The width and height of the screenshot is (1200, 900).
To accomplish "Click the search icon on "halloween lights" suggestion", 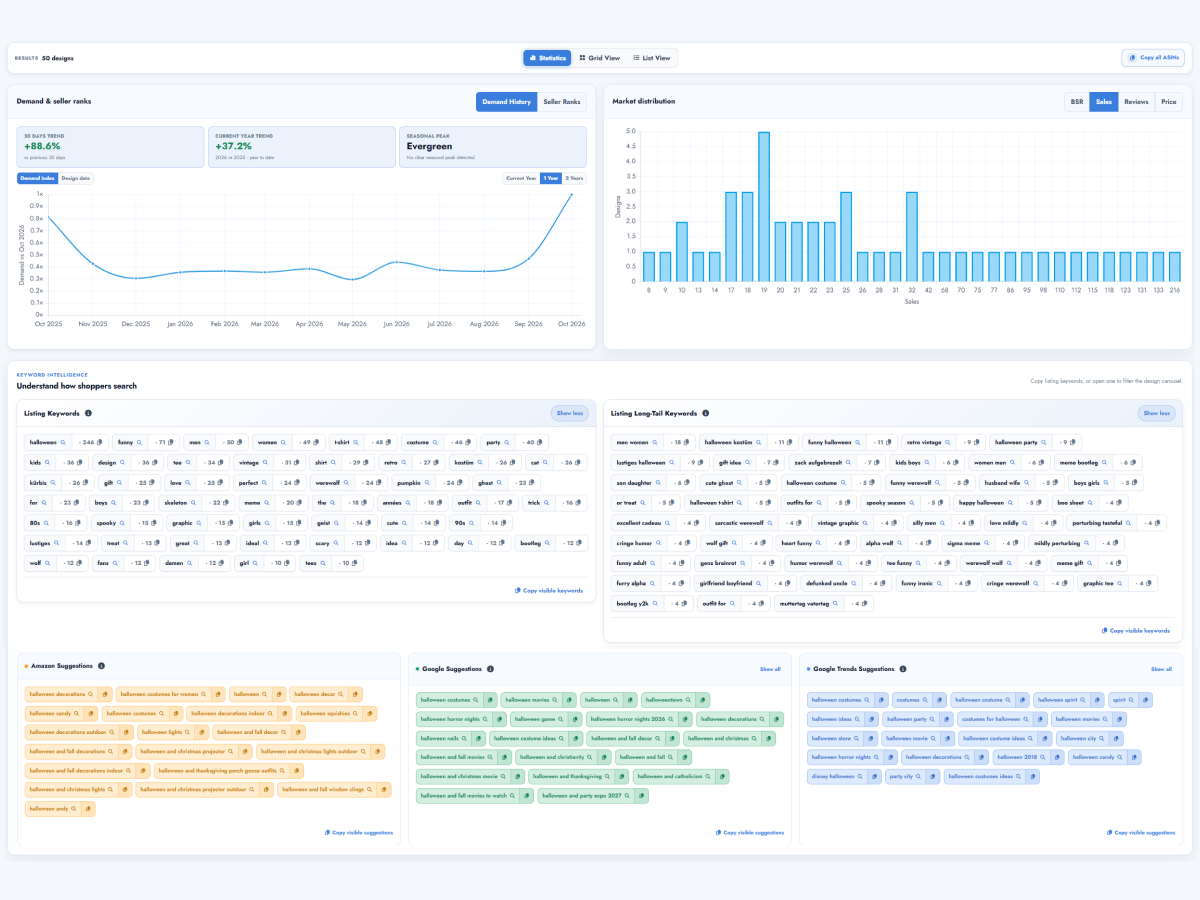I will [x=189, y=732].
